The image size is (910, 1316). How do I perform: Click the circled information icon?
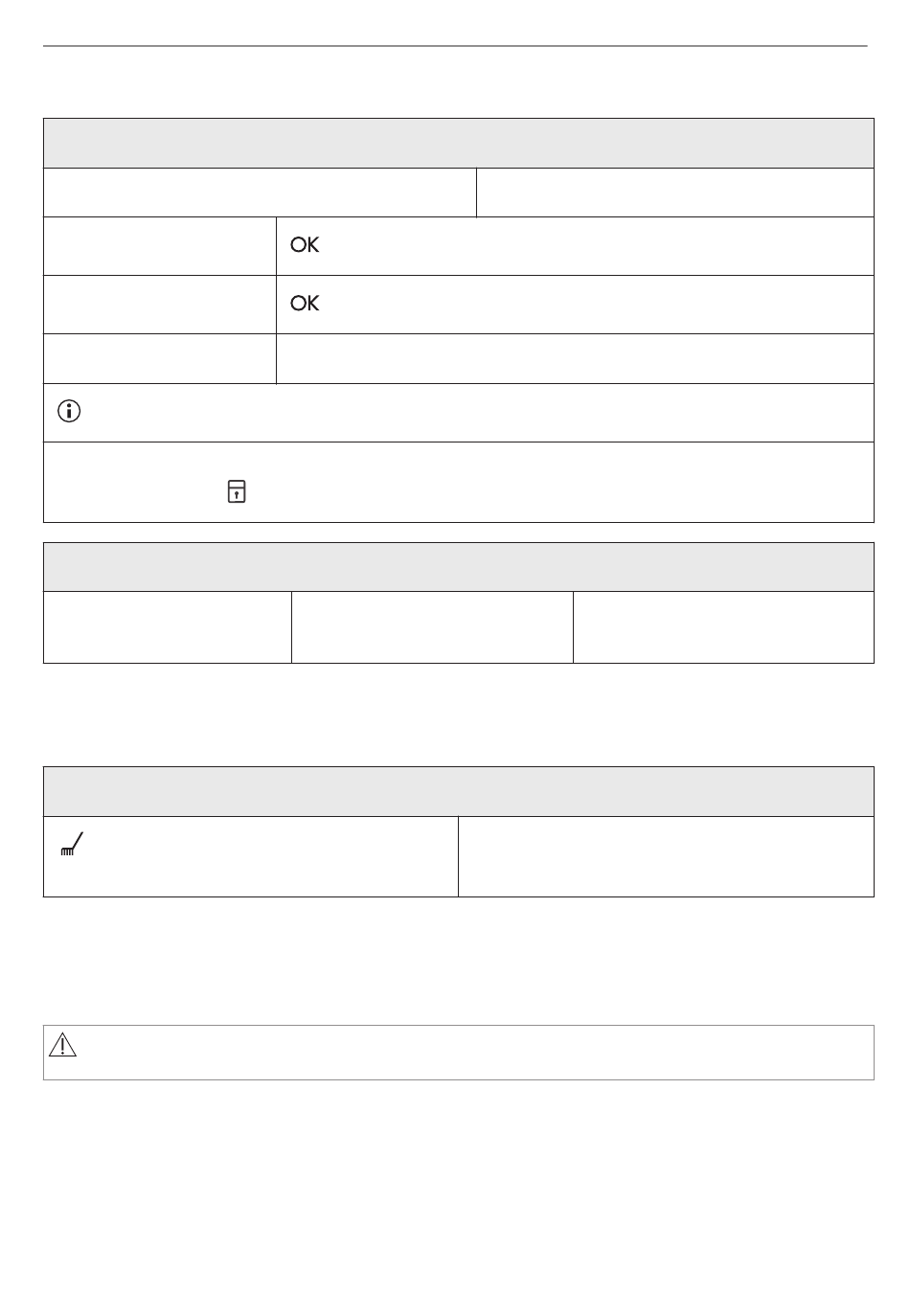tap(70, 412)
